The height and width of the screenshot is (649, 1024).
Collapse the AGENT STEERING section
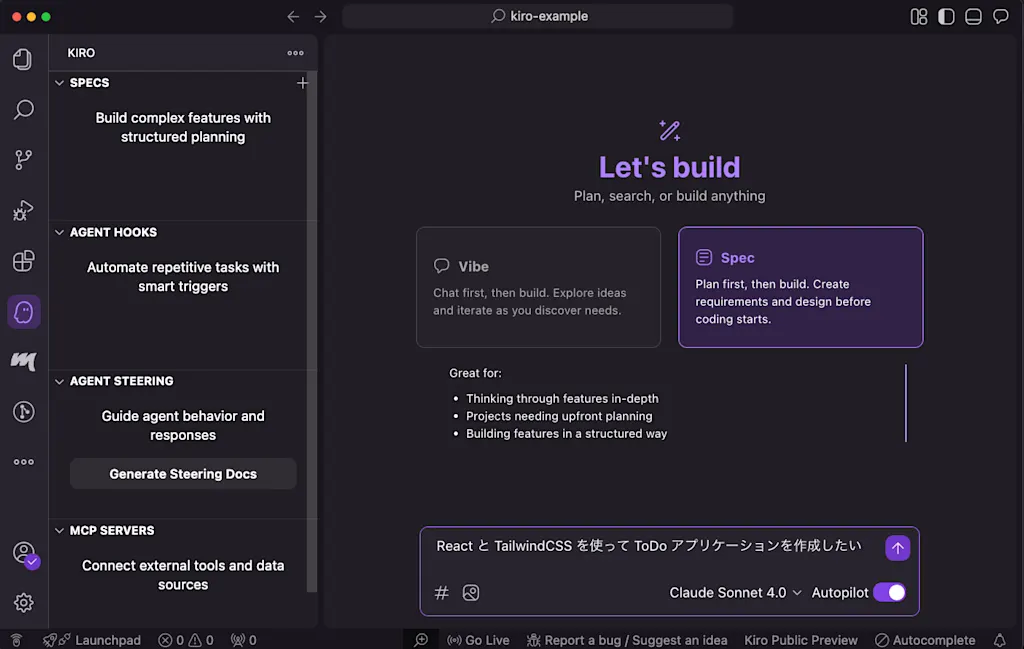[x=59, y=381]
